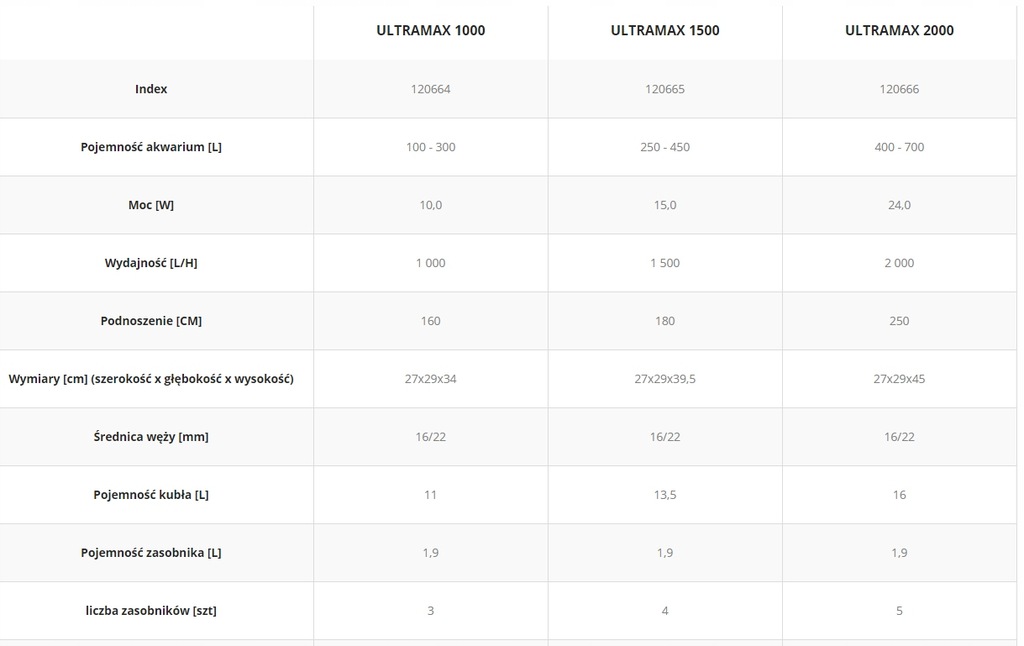Select index value 120664
This screenshot has width=1024, height=646.
coord(431,89)
